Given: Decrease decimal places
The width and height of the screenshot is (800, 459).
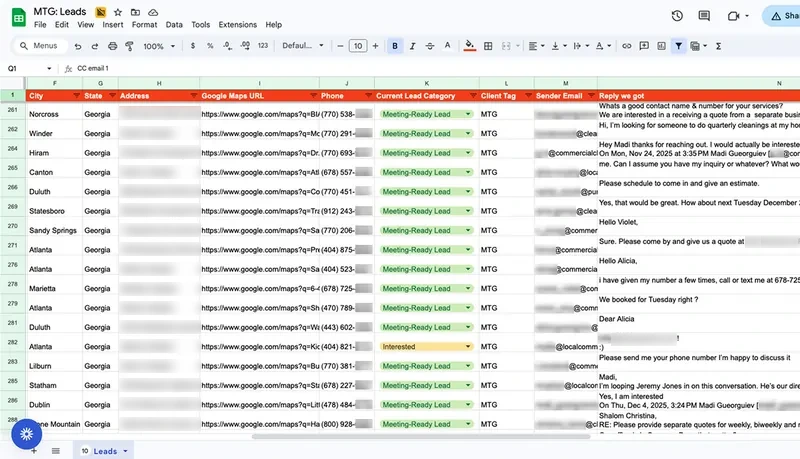Looking at the screenshot, I should click(227, 45).
